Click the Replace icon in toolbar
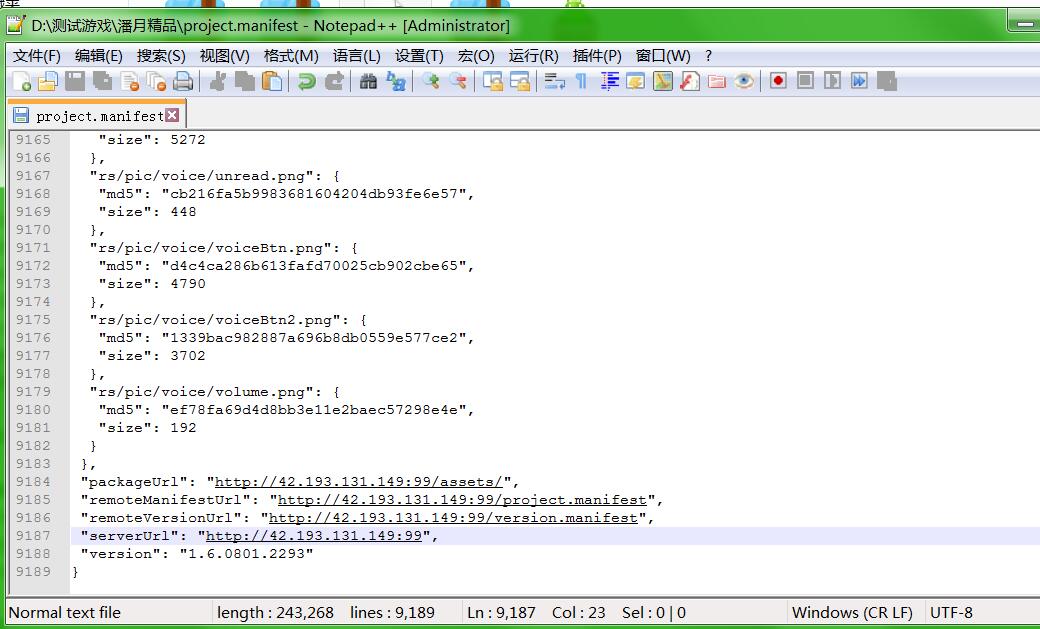The width and height of the screenshot is (1040, 629). coord(396,82)
